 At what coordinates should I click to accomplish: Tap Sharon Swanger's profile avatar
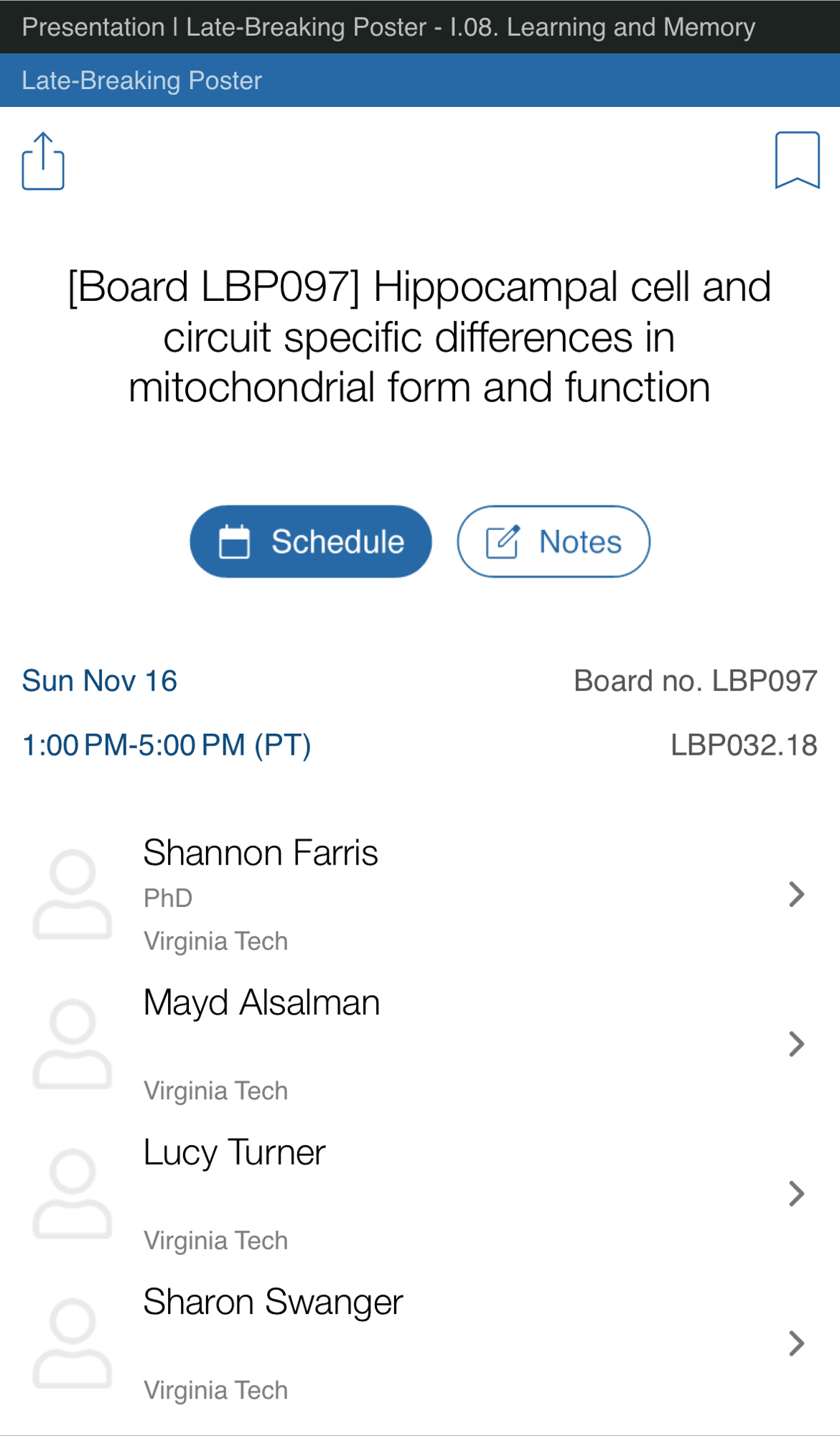[73, 1343]
